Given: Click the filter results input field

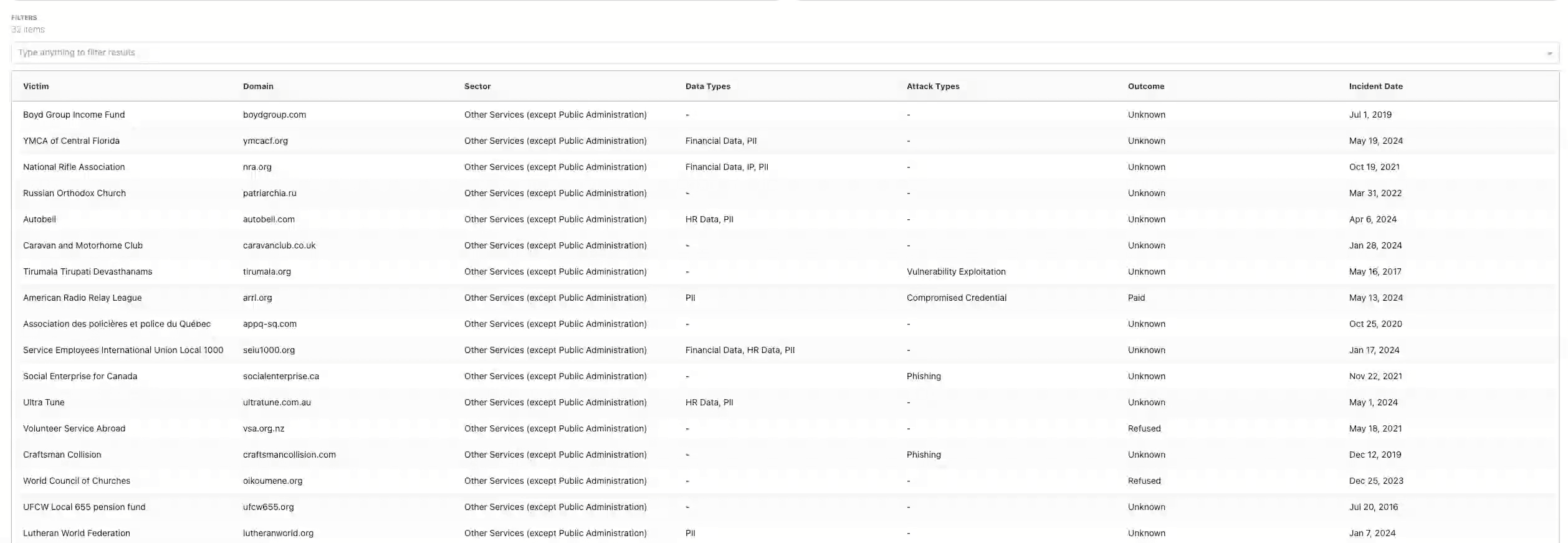Looking at the screenshot, I should click(x=785, y=53).
